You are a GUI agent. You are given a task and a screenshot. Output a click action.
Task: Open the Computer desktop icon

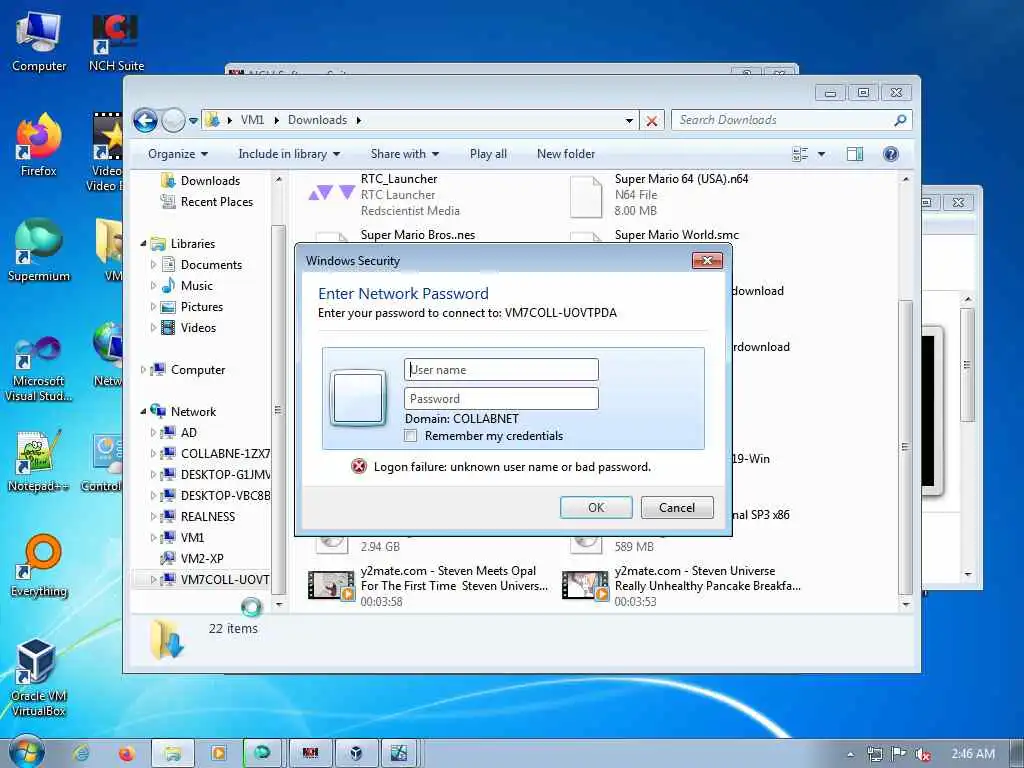coord(39,40)
